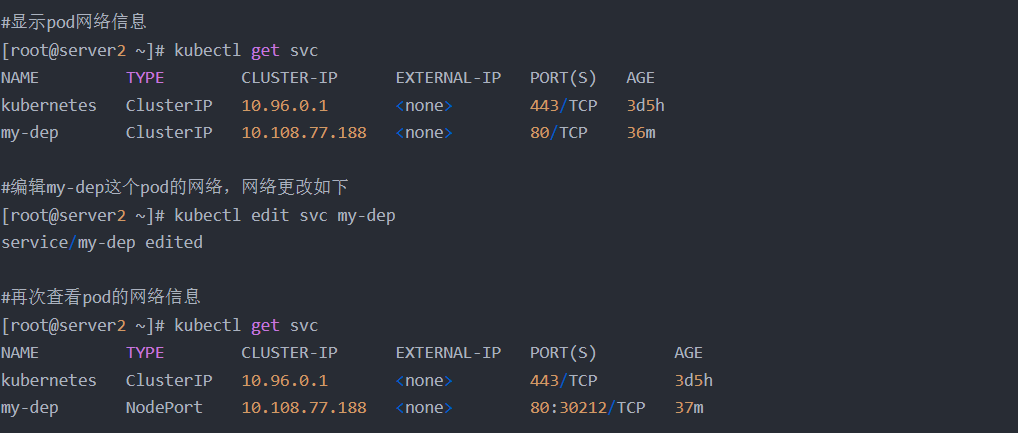Select the "kubectl get svc" command below the 再次查看 comment
The width and height of the screenshot is (1018, 433).
click(246, 325)
